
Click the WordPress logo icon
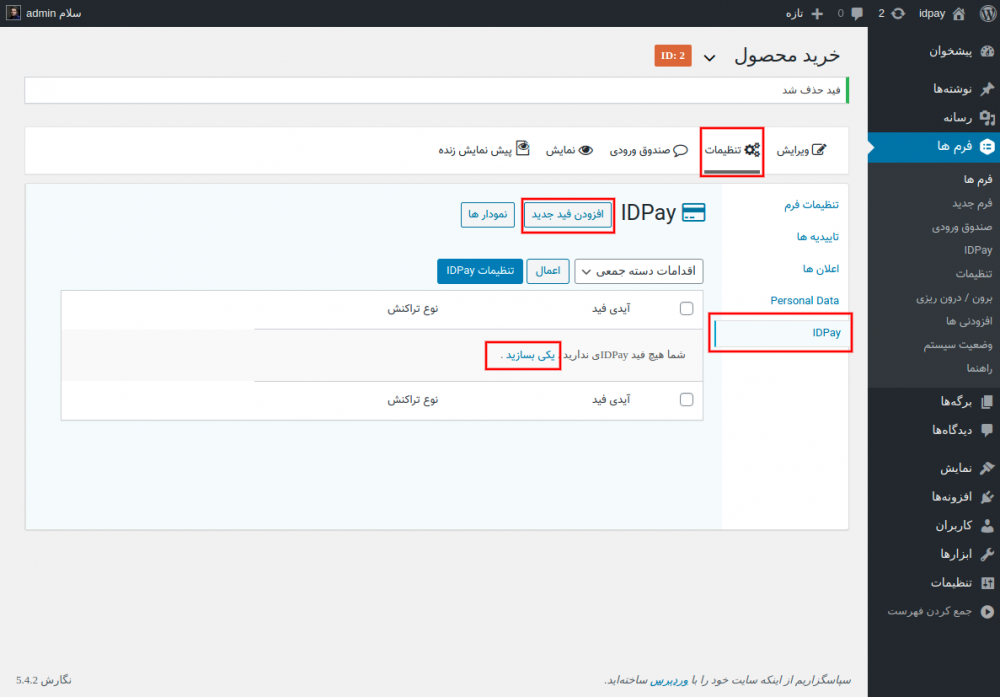984,14
